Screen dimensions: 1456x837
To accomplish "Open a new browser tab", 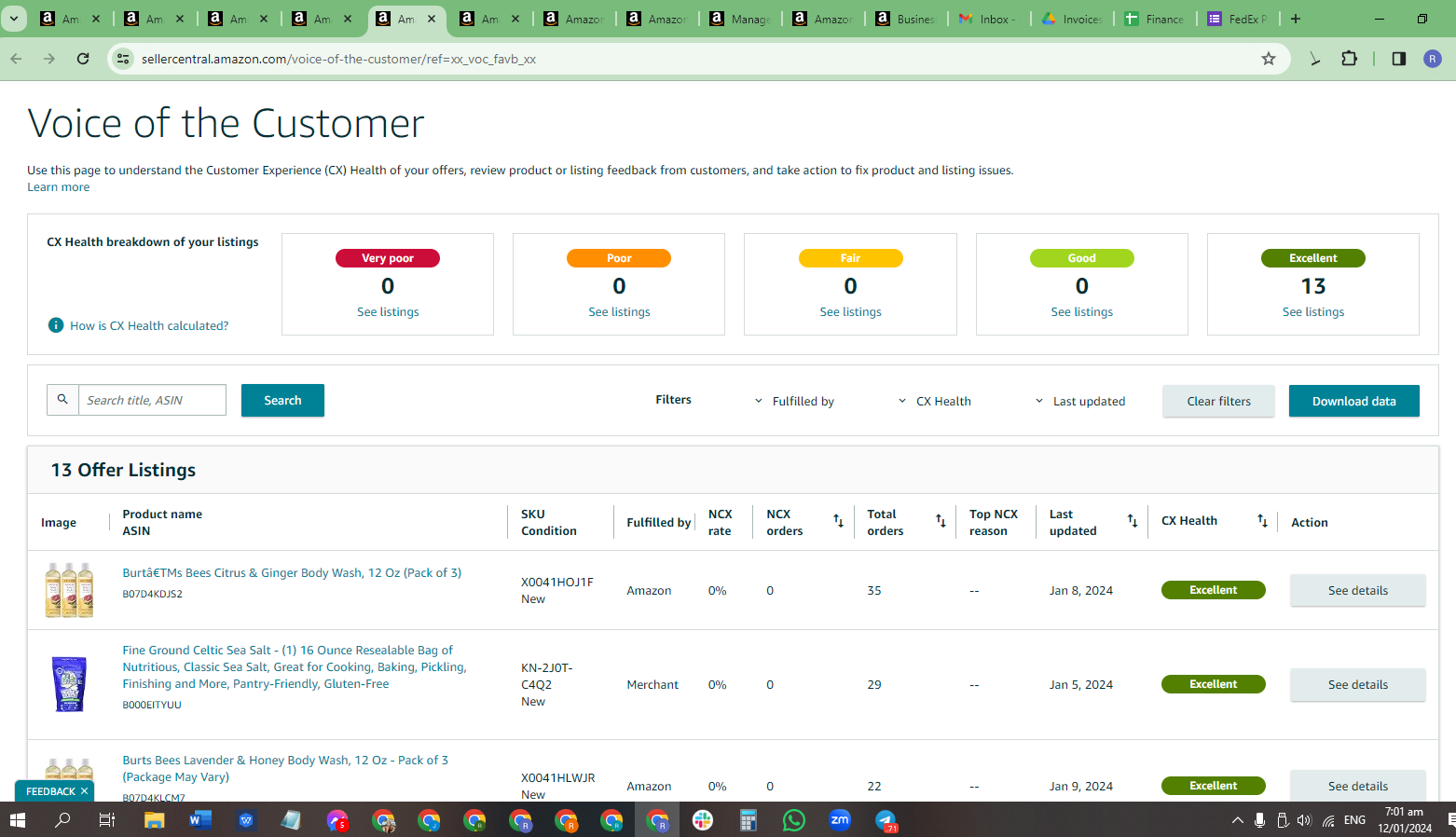I will tap(1296, 19).
